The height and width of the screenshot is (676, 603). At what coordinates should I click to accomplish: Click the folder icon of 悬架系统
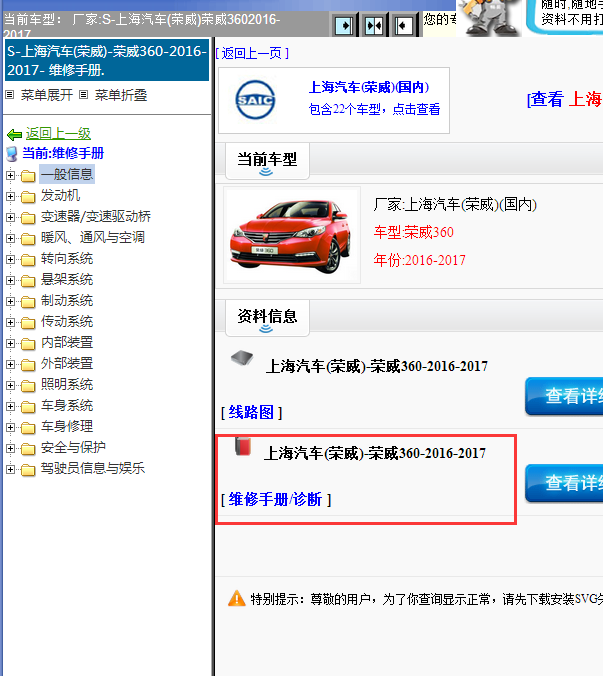(x=28, y=281)
